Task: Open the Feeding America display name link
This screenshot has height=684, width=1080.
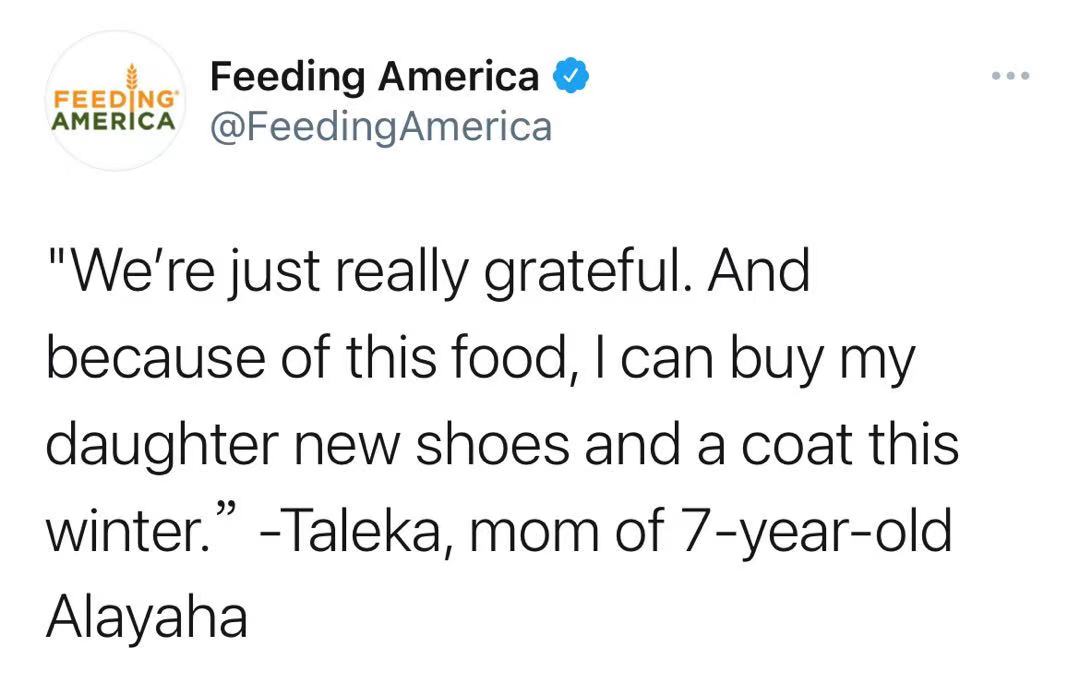Action: 375,76
